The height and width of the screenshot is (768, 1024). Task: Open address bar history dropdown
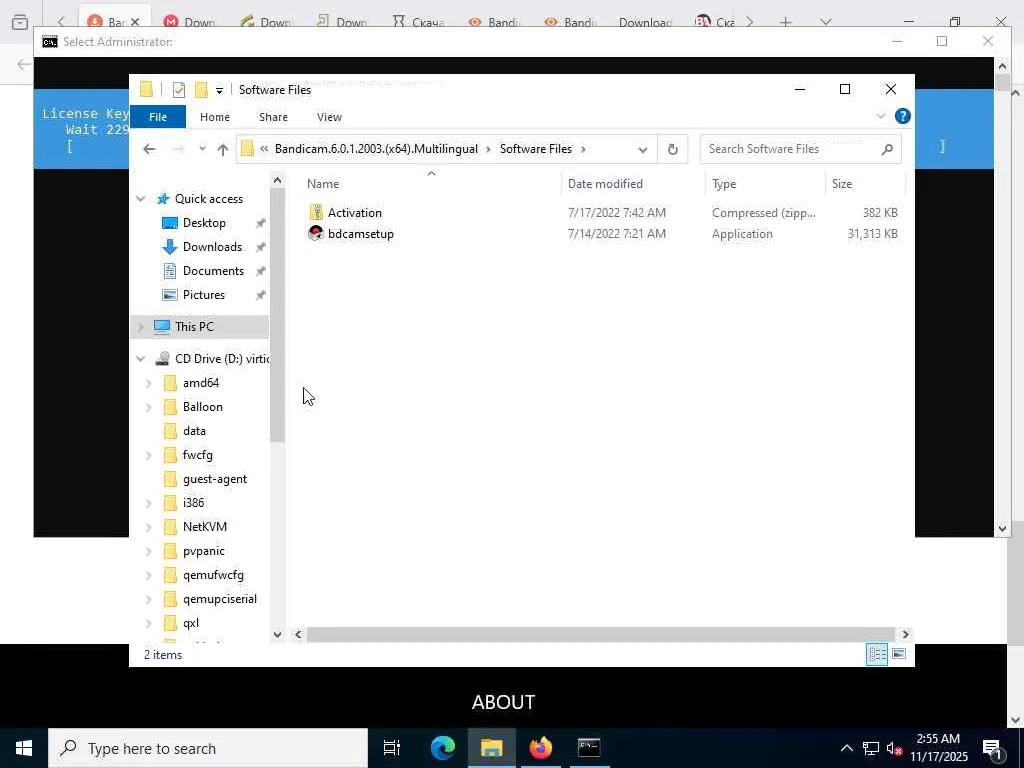tap(643, 150)
